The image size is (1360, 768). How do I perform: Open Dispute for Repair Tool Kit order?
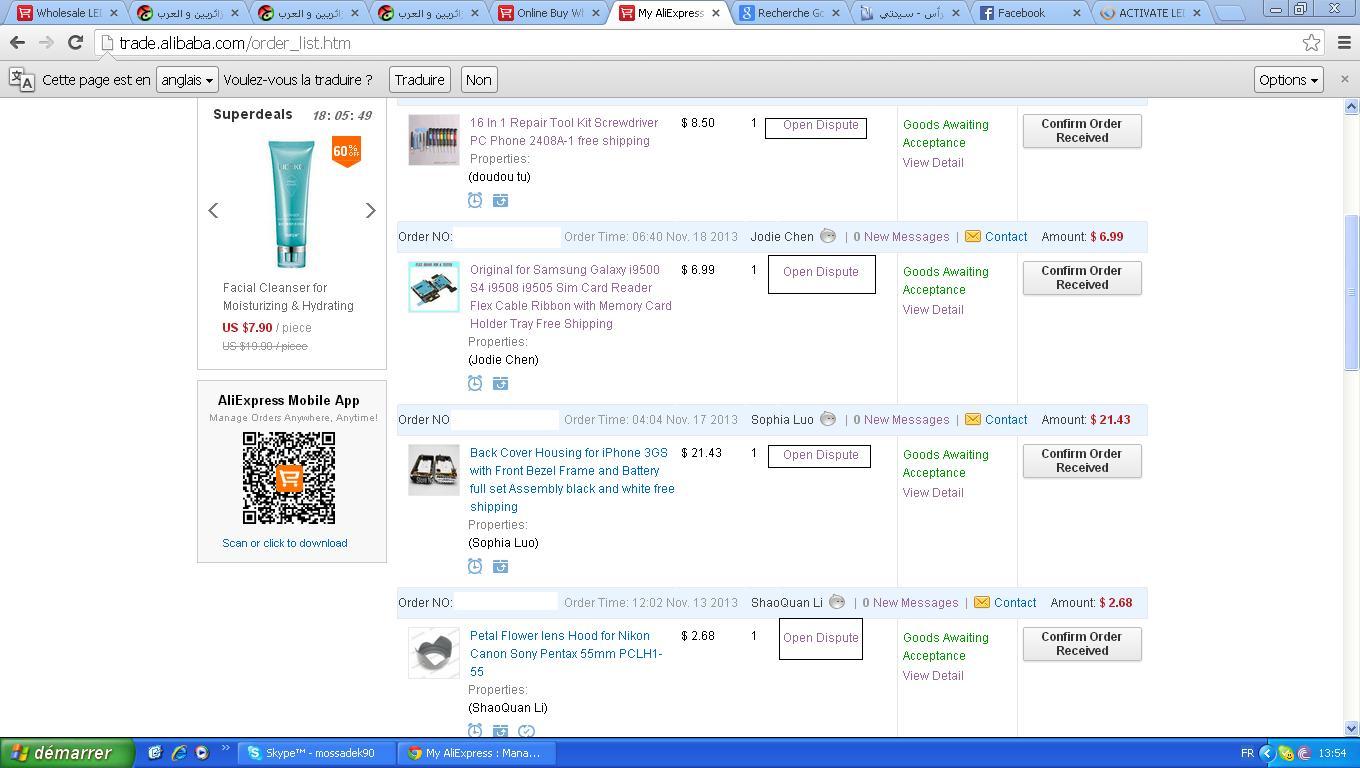click(820, 125)
